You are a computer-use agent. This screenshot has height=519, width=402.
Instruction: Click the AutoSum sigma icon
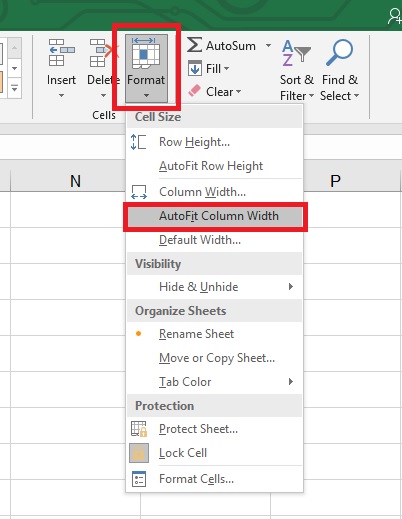[x=194, y=45]
